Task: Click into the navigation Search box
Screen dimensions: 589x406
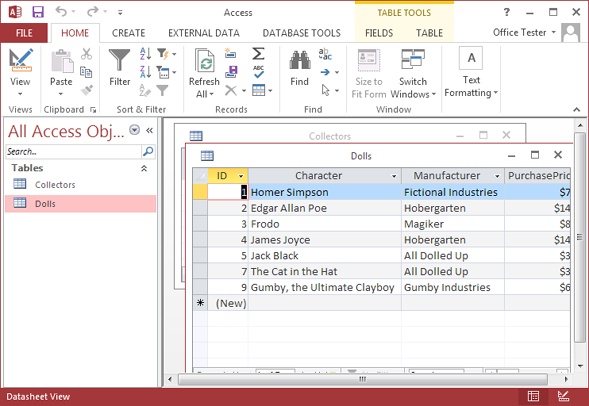Action: click(x=73, y=152)
